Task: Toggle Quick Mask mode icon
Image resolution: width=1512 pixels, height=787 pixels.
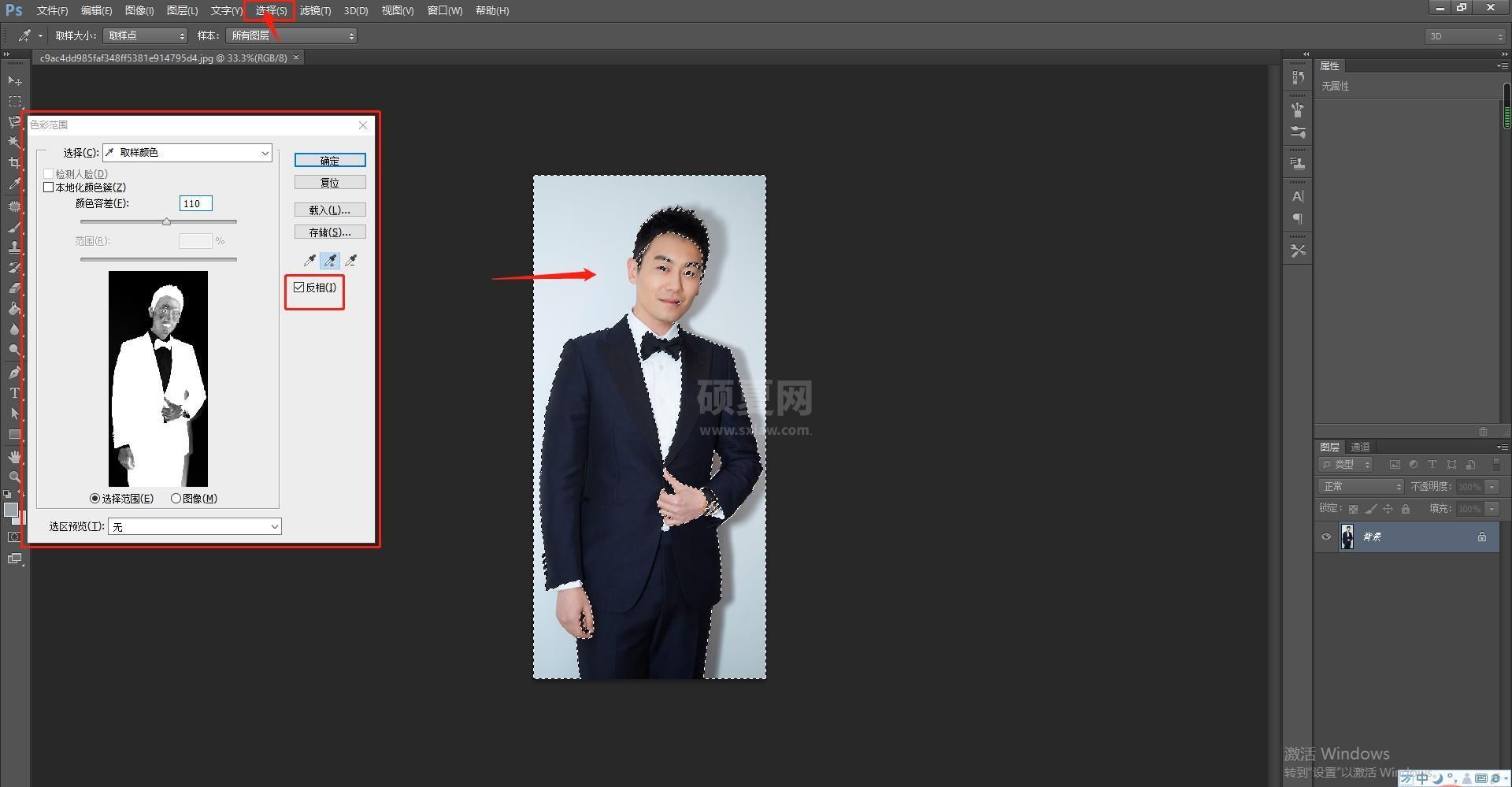Action: pyautogui.click(x=14, y=537)
